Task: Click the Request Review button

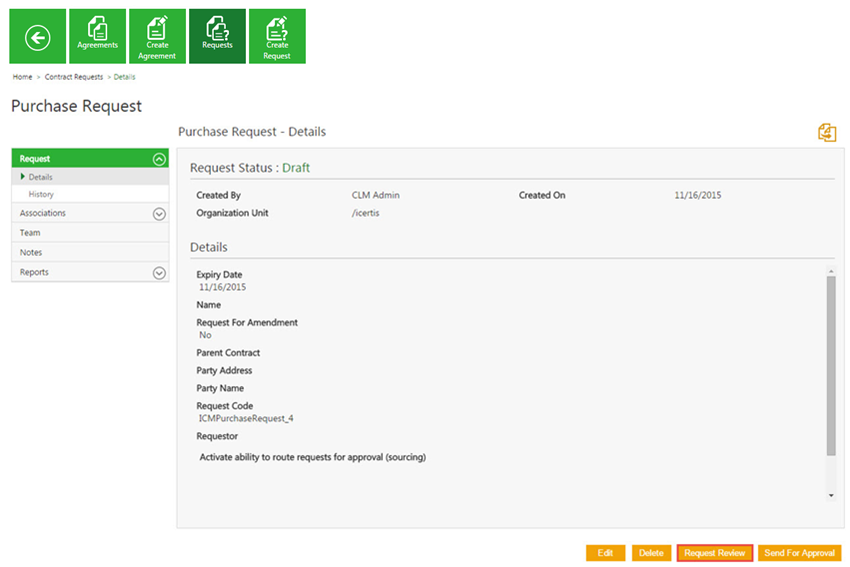Action: (x=714, y=553)
